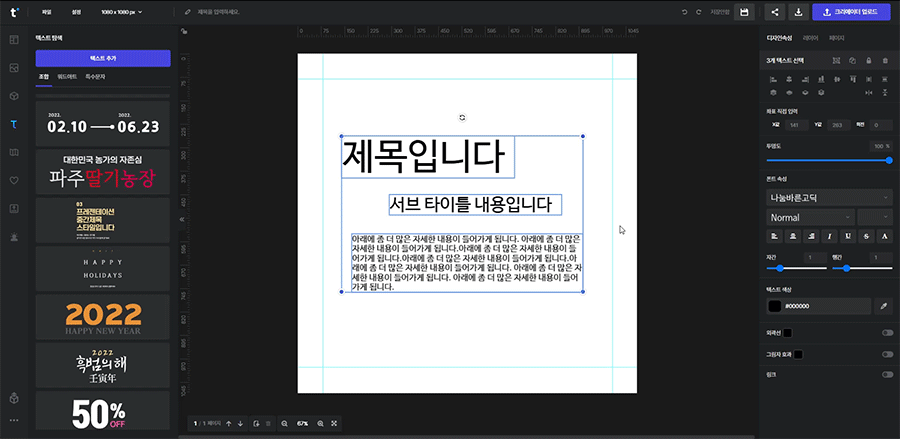Viewport: 900px width, 439px height.
Task: Open the Normal font weight dropdown
Action: point(810,217)
